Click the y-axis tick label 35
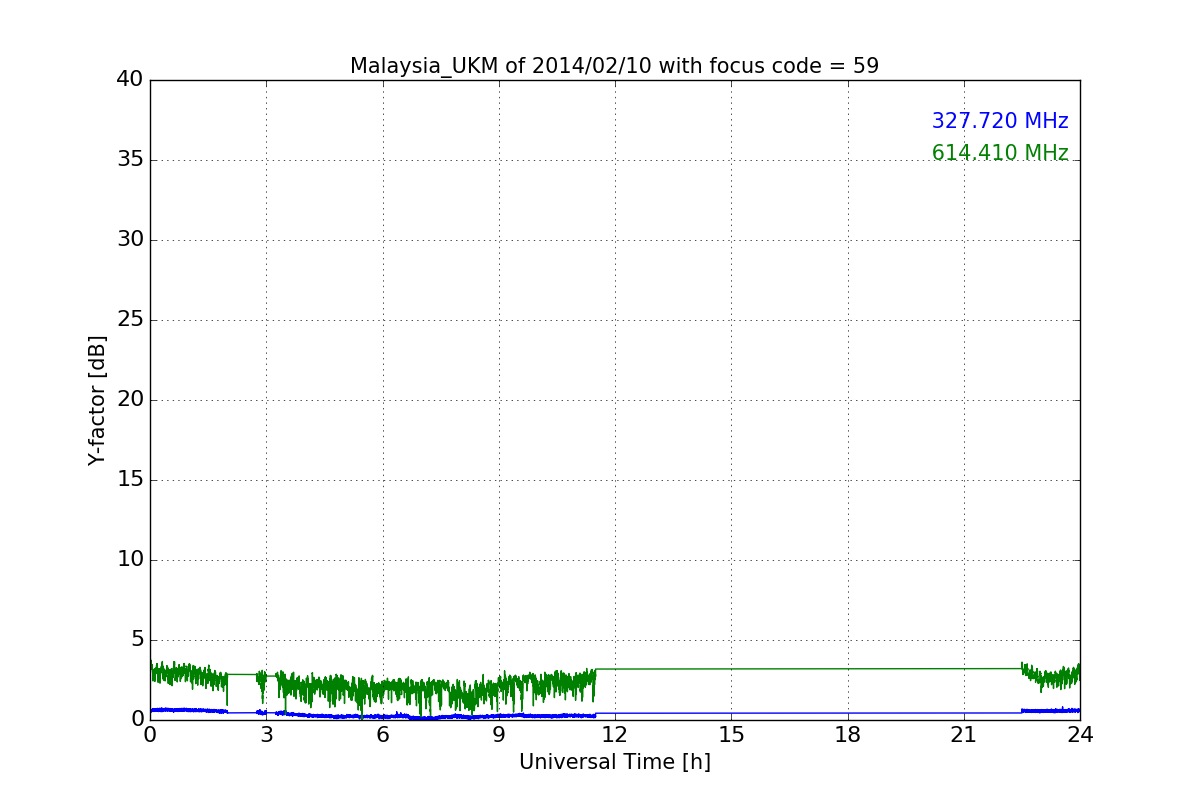 (x=130, y=160)
